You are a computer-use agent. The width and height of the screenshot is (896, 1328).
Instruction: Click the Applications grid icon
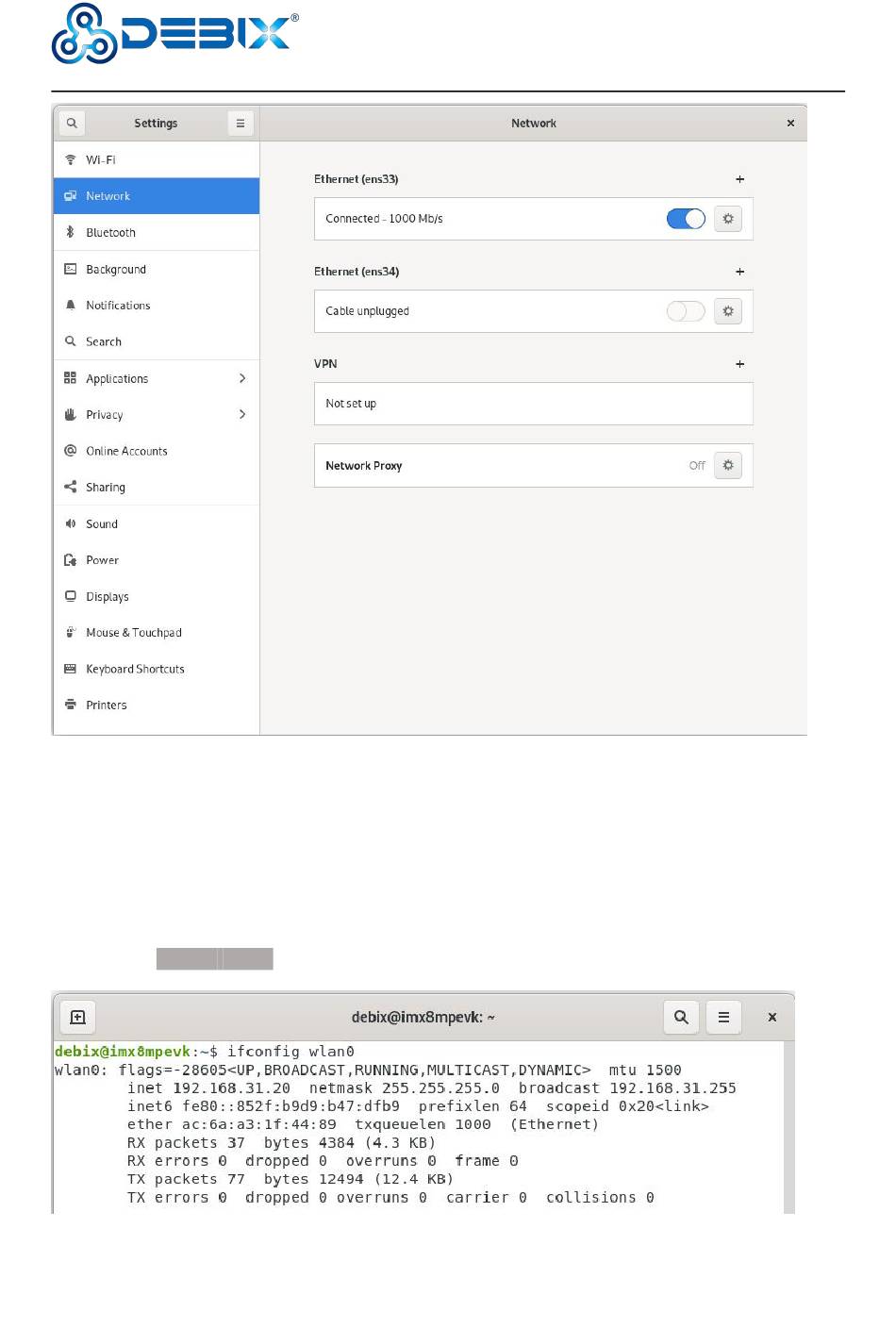click(x=71, y=378)
